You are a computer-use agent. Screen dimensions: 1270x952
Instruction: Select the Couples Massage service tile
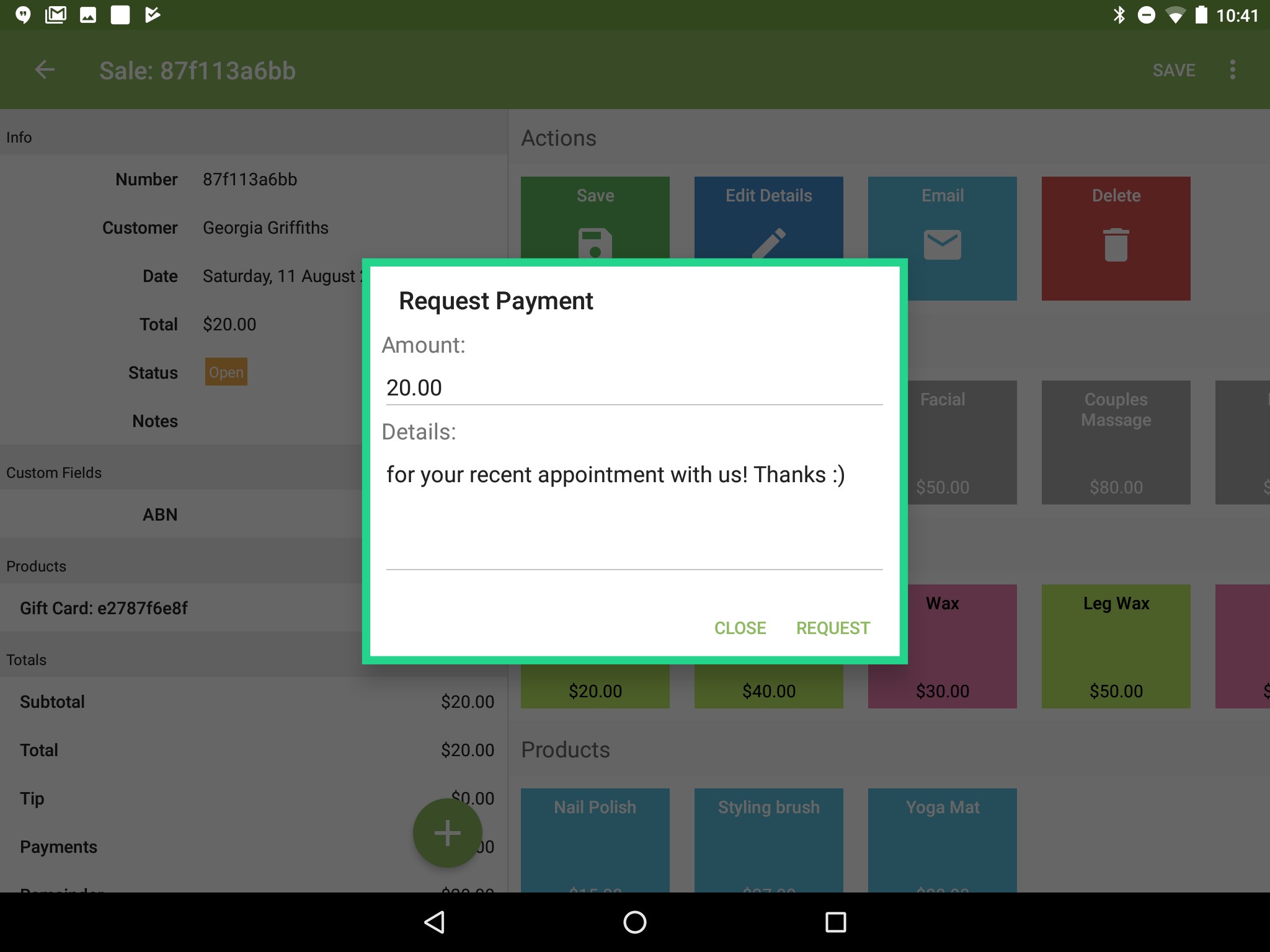tap(1116, 442)
